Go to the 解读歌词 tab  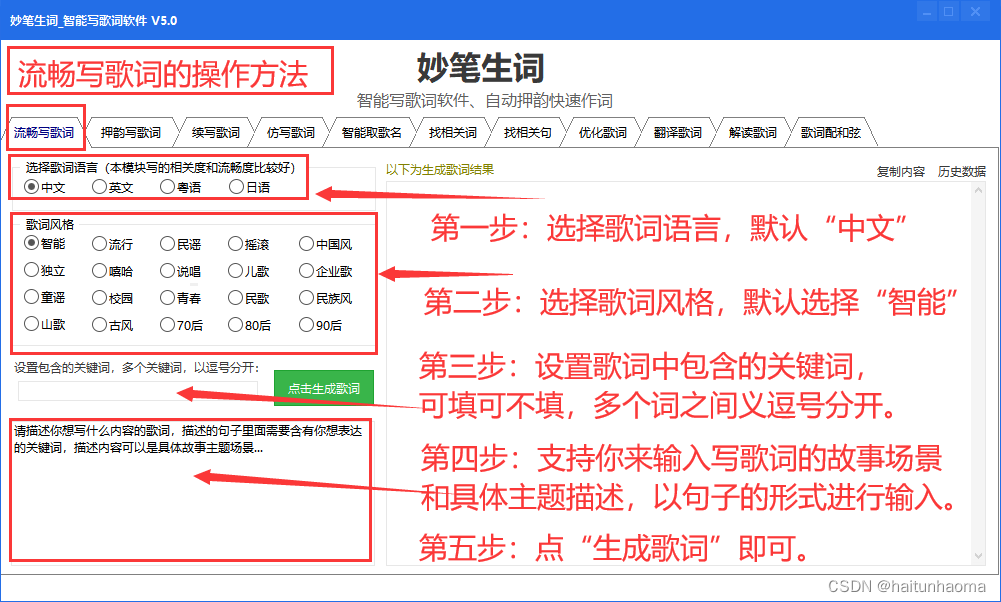tap(753, 132)
